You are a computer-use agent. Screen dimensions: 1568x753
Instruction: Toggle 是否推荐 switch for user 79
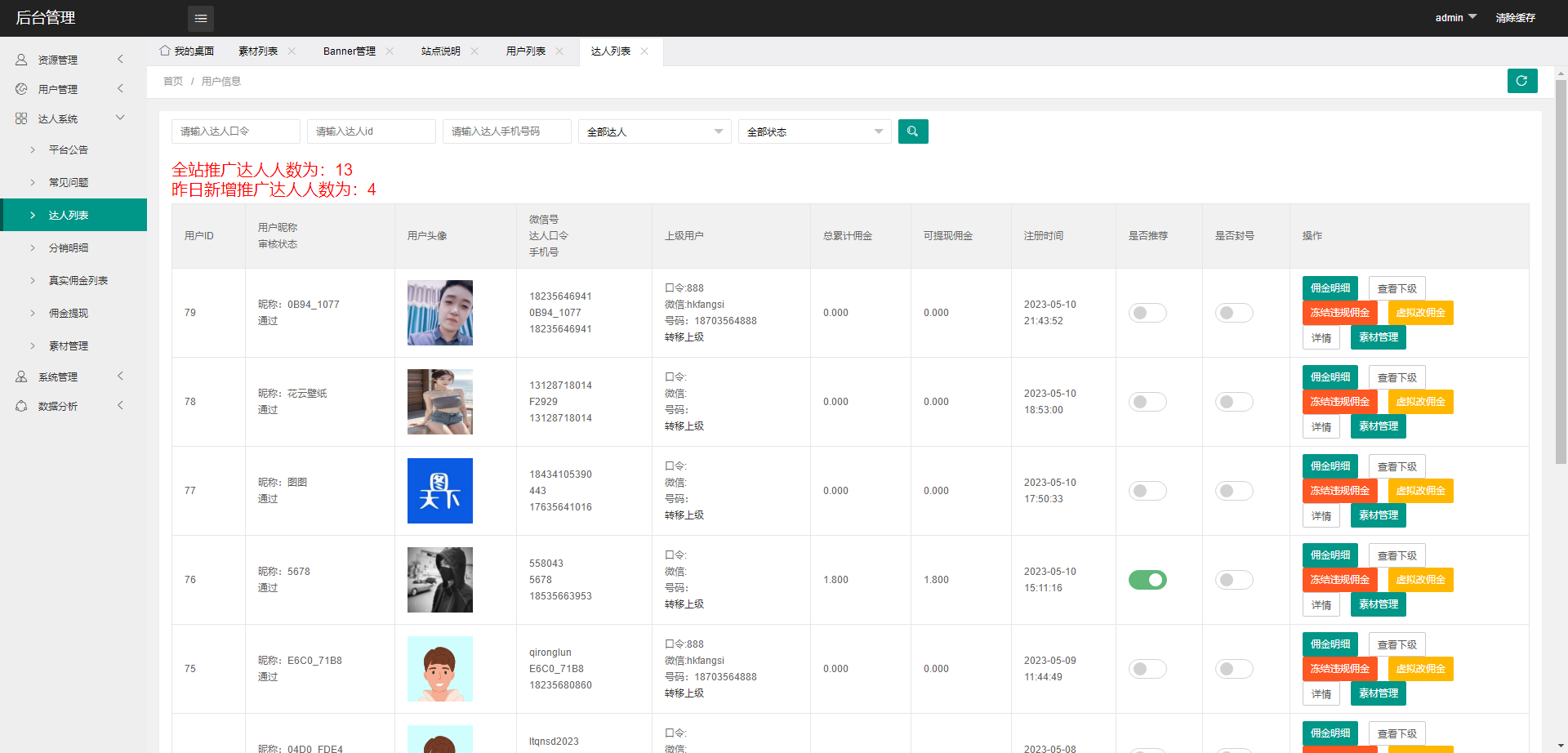1147,313
